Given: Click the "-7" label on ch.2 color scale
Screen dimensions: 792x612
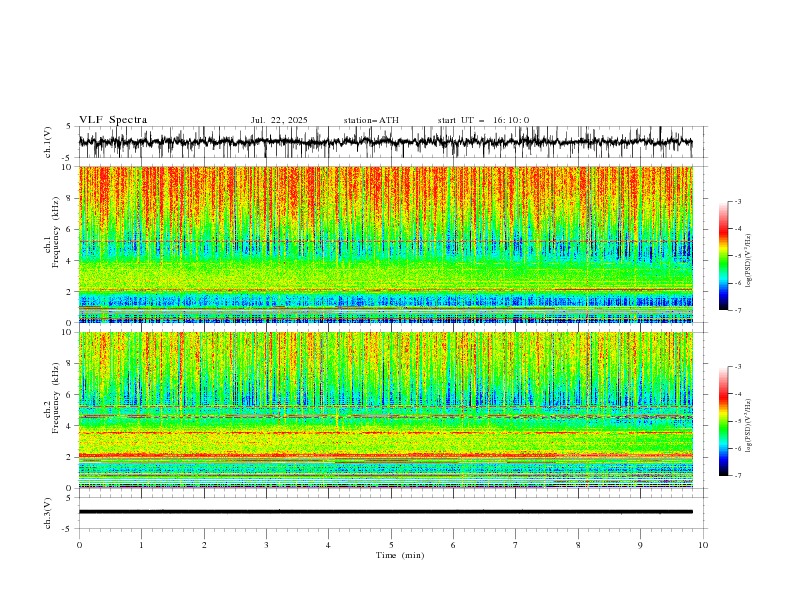Looking at the screenshot, I should [x=738, y=476].
